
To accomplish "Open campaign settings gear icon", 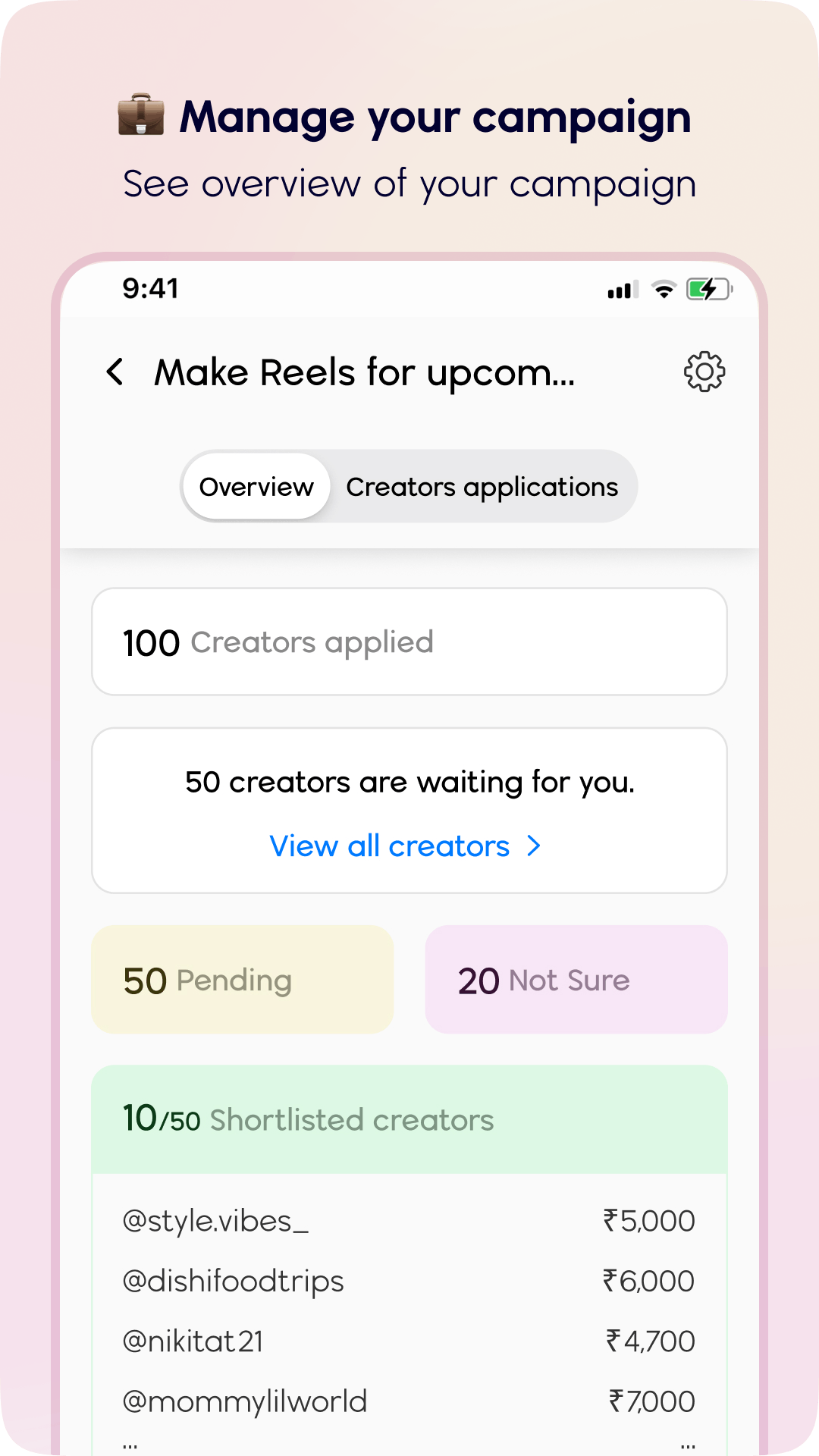I will tap(704, 372).
